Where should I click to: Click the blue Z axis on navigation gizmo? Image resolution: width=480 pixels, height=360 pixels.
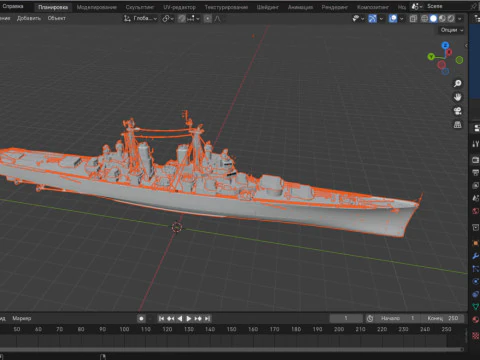(x=445, y=45)
